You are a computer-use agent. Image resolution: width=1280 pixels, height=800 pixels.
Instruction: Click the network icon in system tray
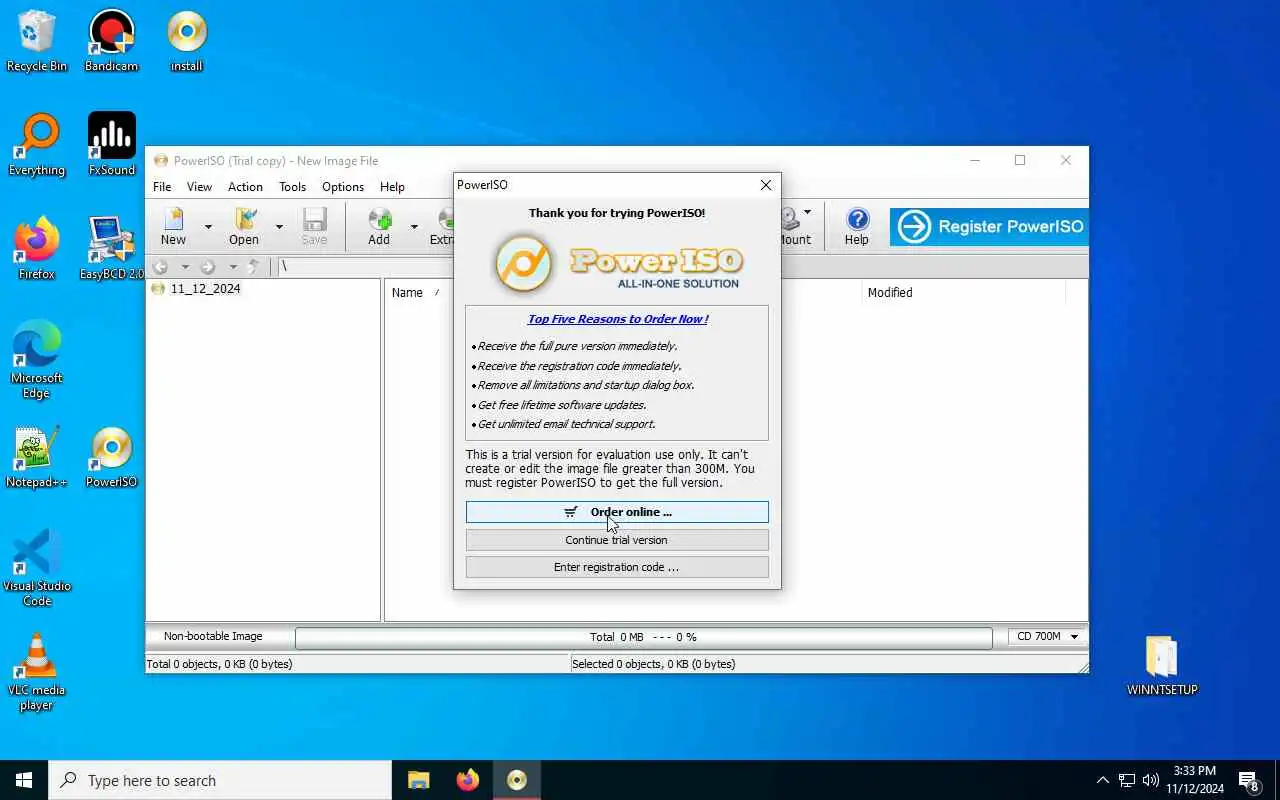click(x=1127, y=780)
